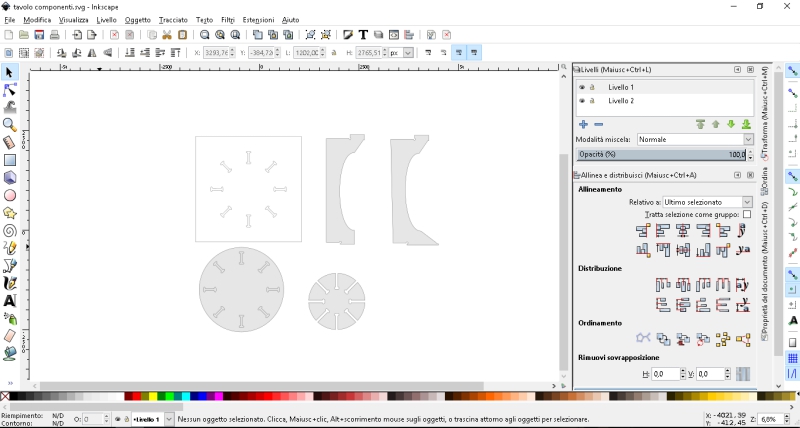Open the Livello 1 layer dropdown in status bar
Image resolution: width=800 pixels, height=428 pixels.
click(x=153, y=419)
